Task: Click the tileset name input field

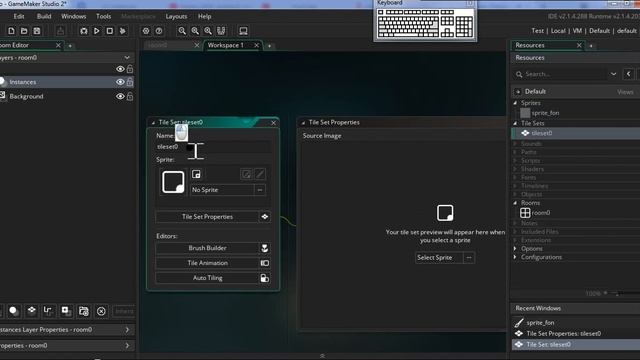Action: [213, 147]
